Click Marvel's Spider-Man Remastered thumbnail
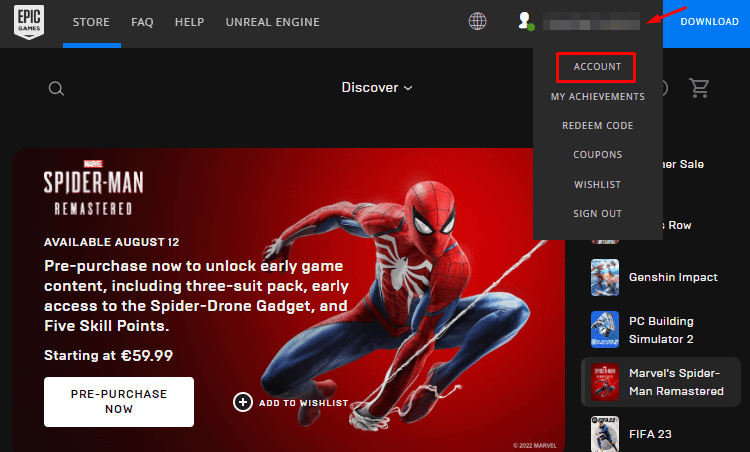Image resolution: width=750 pixels, height=452 pixels. 605,382
